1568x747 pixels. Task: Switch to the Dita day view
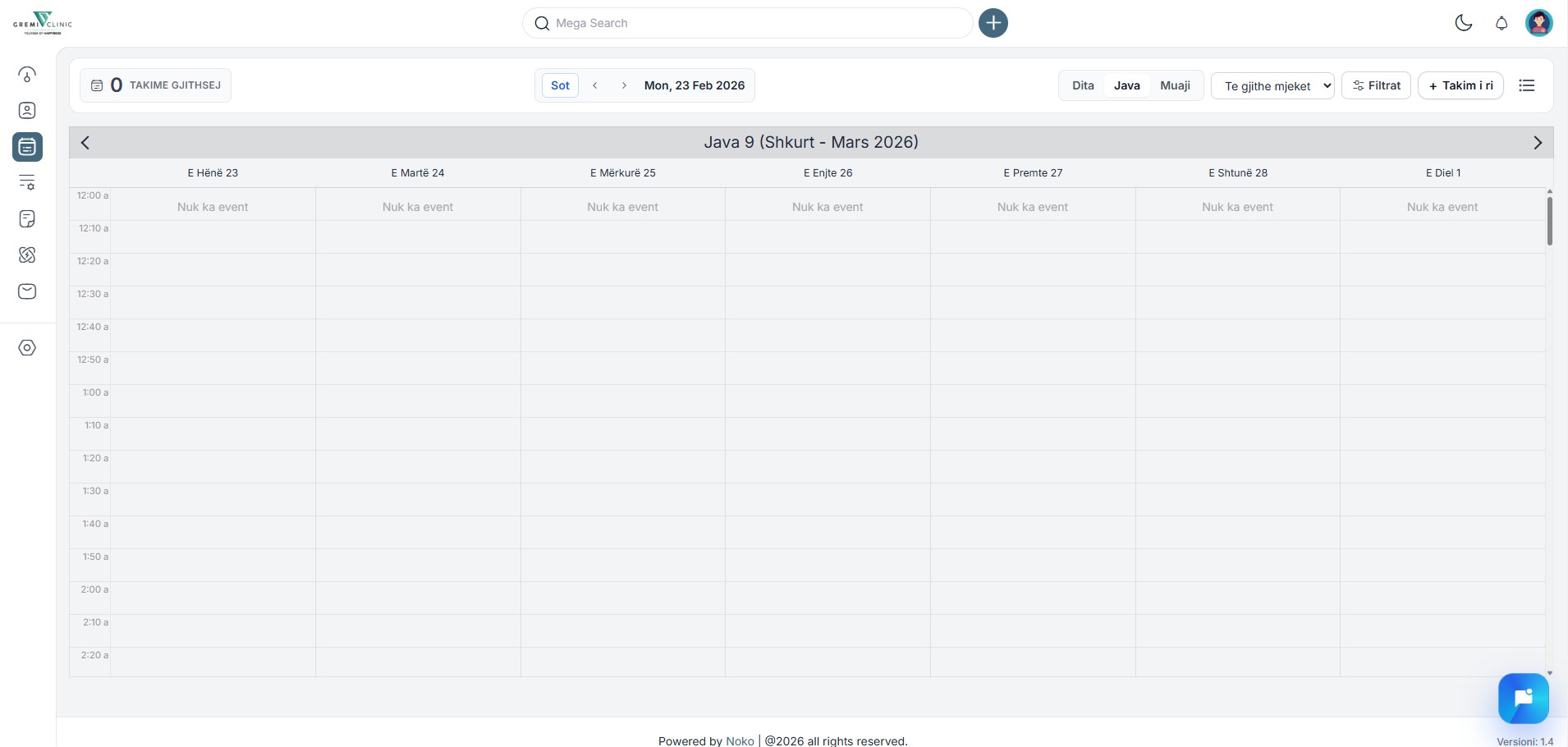(x=1083, y=85)
